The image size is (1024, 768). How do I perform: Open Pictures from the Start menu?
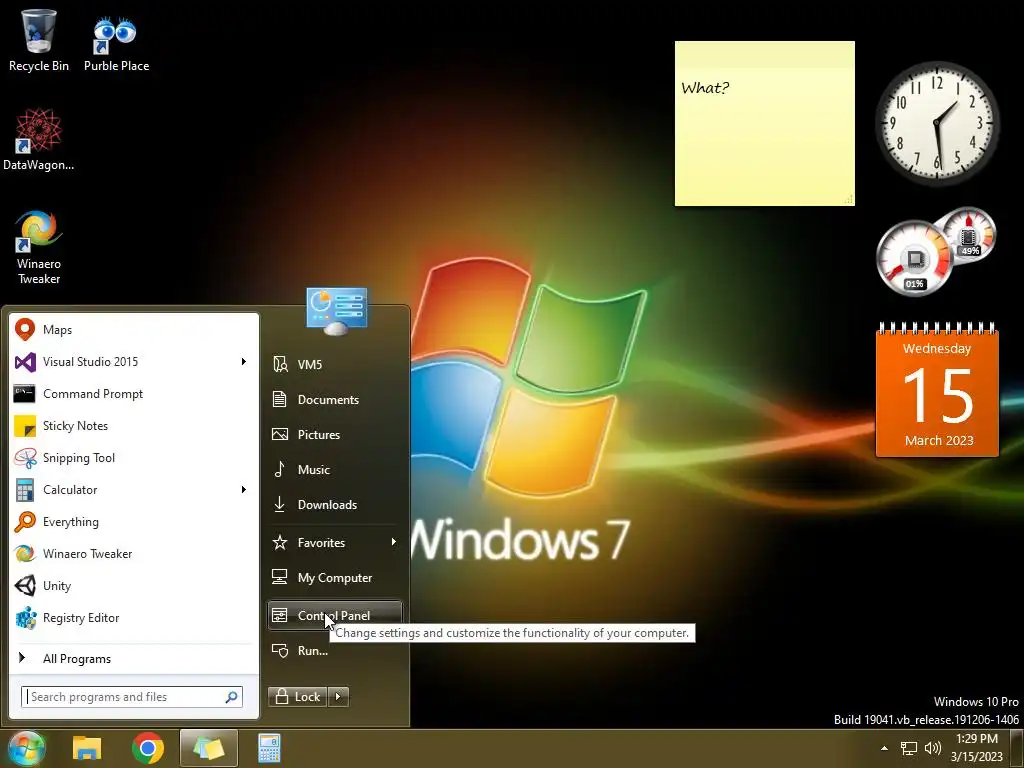coord(334,434)
